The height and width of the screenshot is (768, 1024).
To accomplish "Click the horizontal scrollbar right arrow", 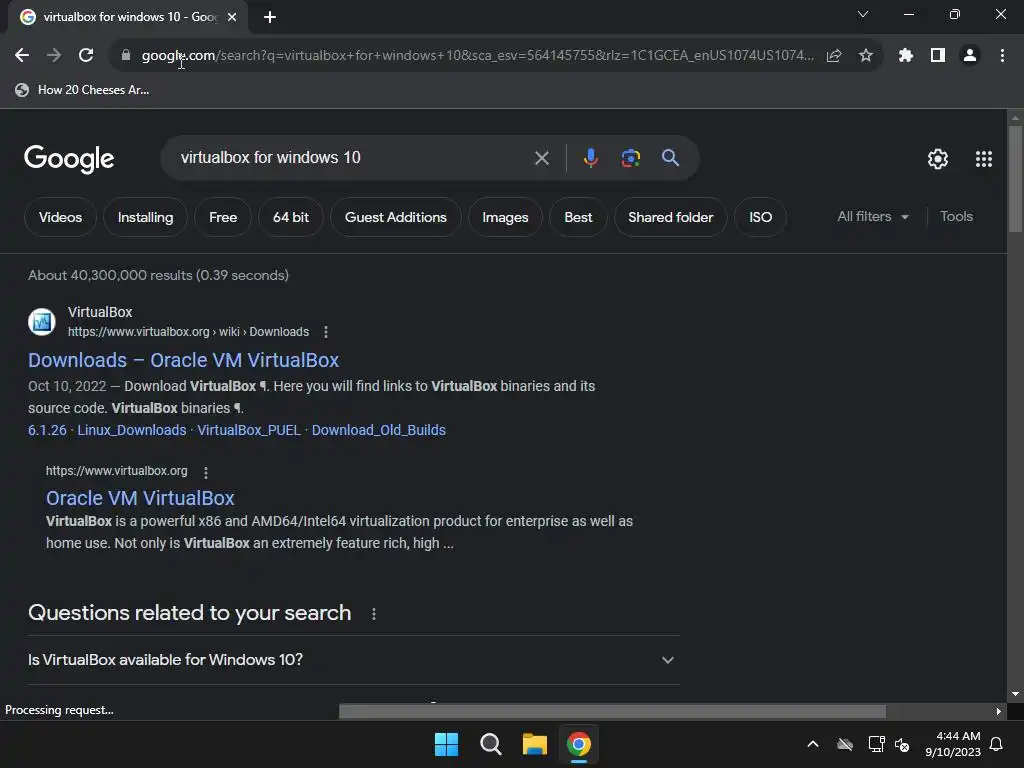I will (999, 711).
